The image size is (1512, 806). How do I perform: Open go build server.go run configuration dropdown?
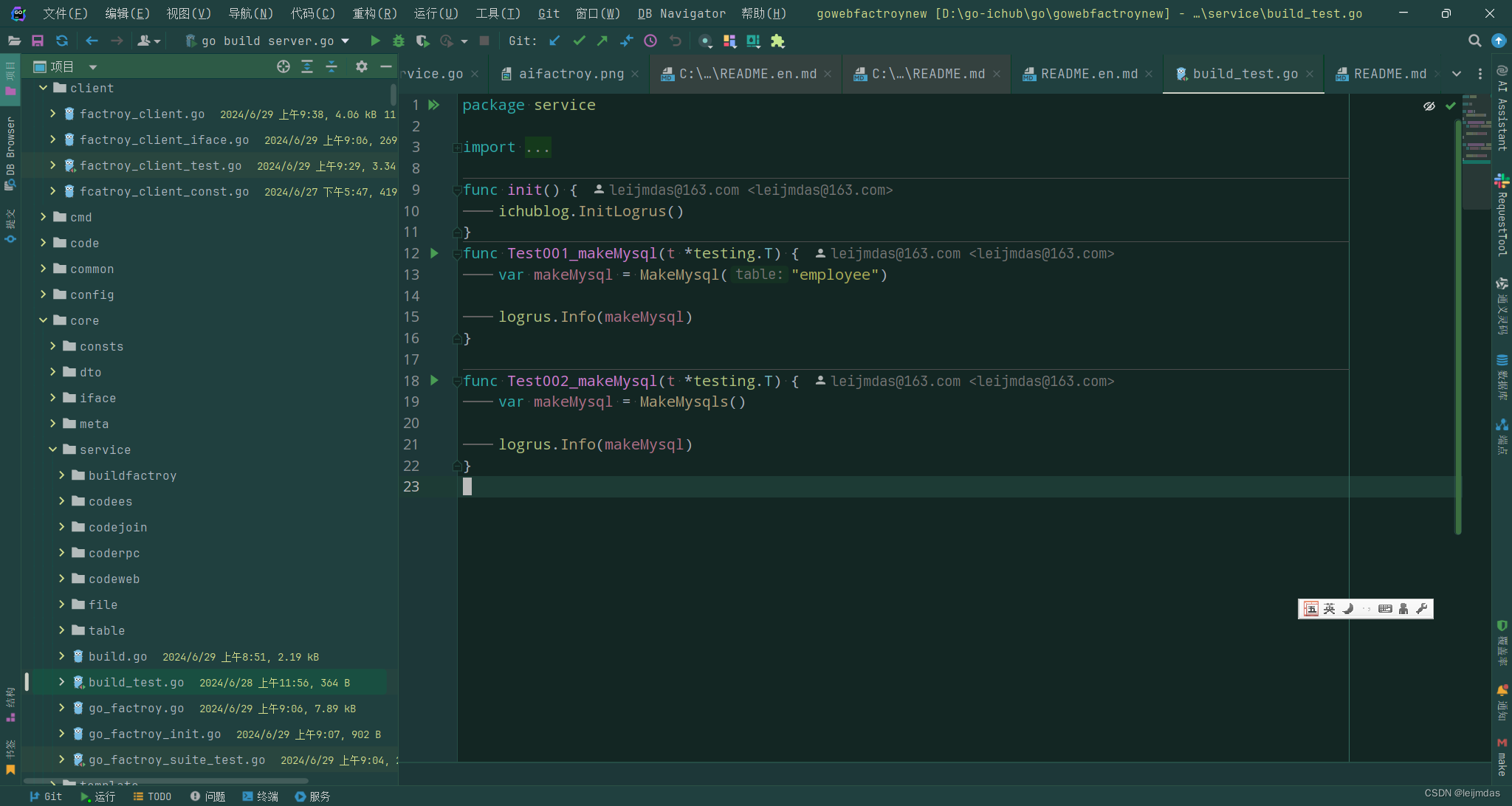(x=266, y=41)
